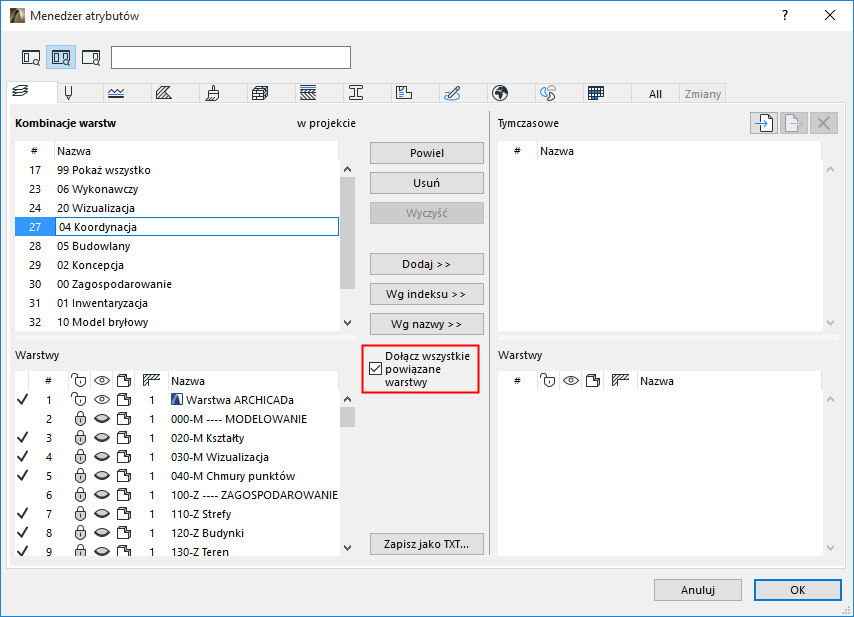Toggle eye of 040-M Chmury punktów layer
The width and height of the screenshot is (854, 617).
[x=102, y=476]
